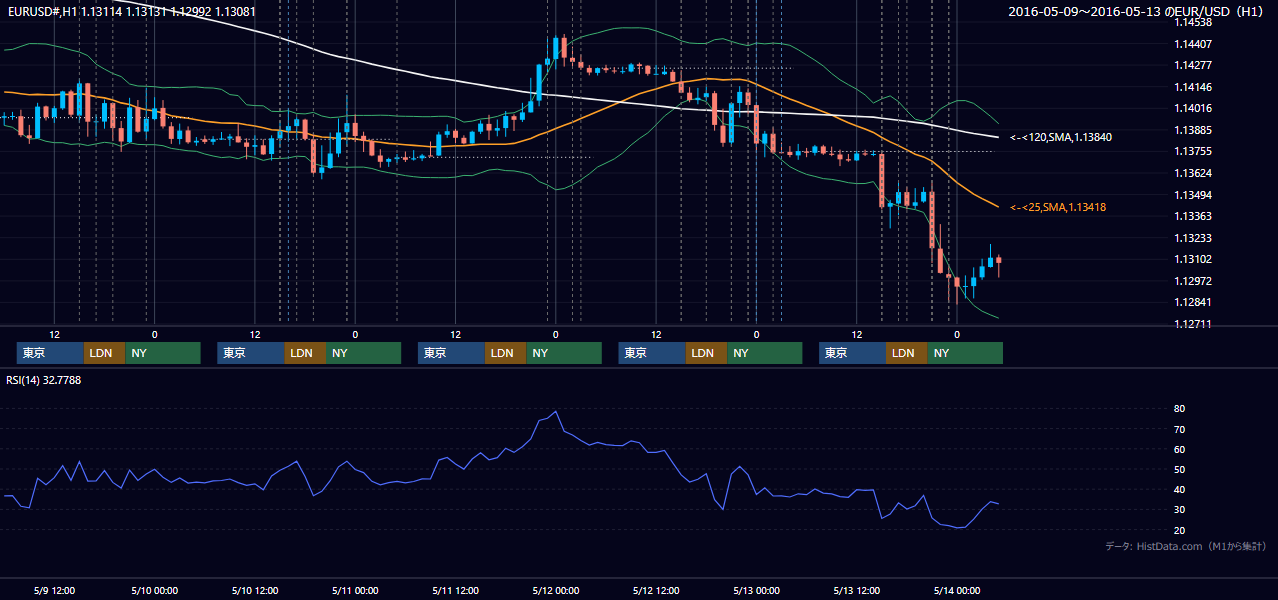Viewport: 1278px width, 600px height.
Task: Click the blue RSI line peak near 80
Action: coord(555,412)
